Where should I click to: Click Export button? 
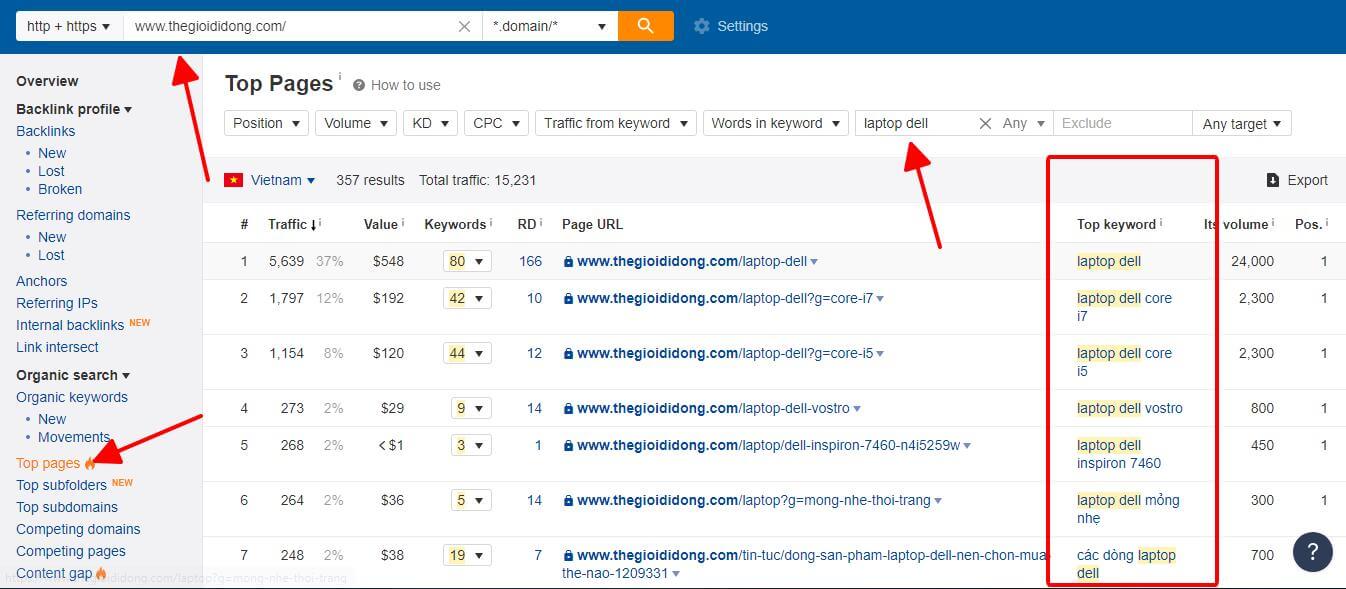point(1297,180)
